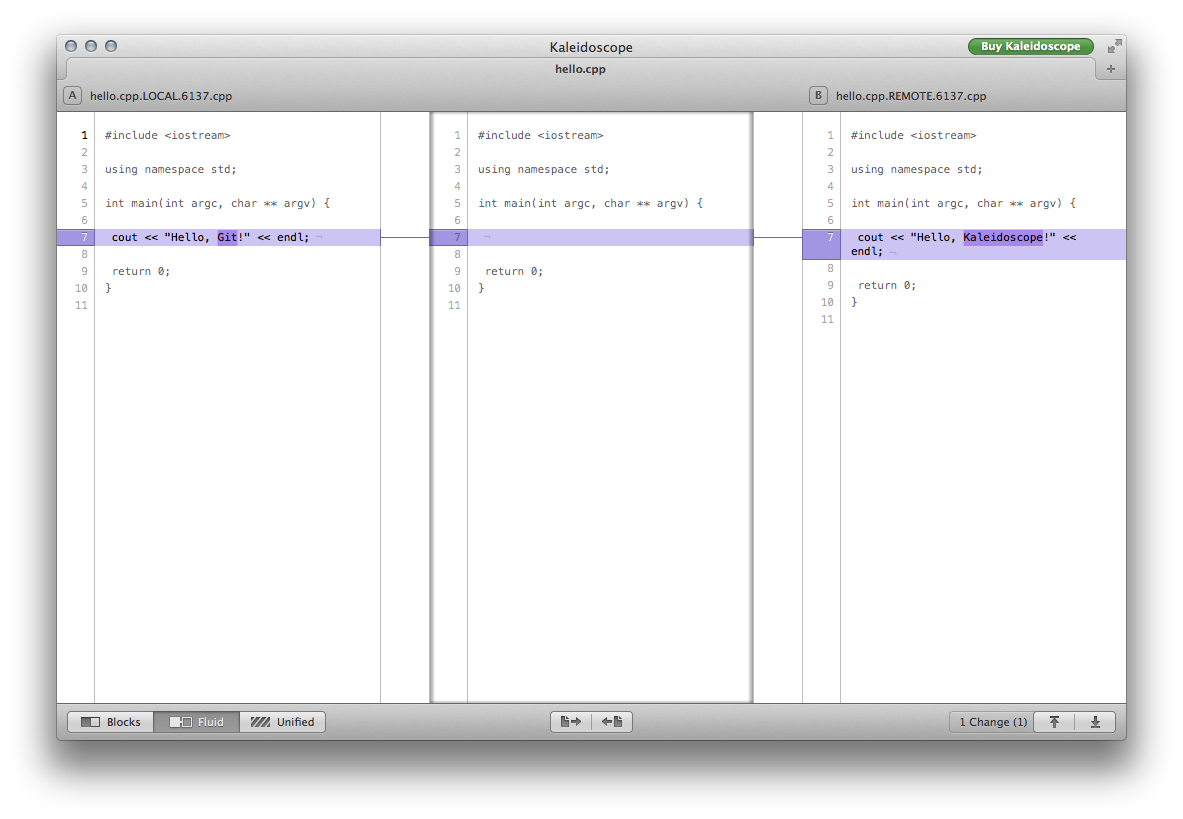This screenshot has height=819, width=1183.
Task: Click highlighted Kaleidoscope word in right pane
Action: [1003, 237]
